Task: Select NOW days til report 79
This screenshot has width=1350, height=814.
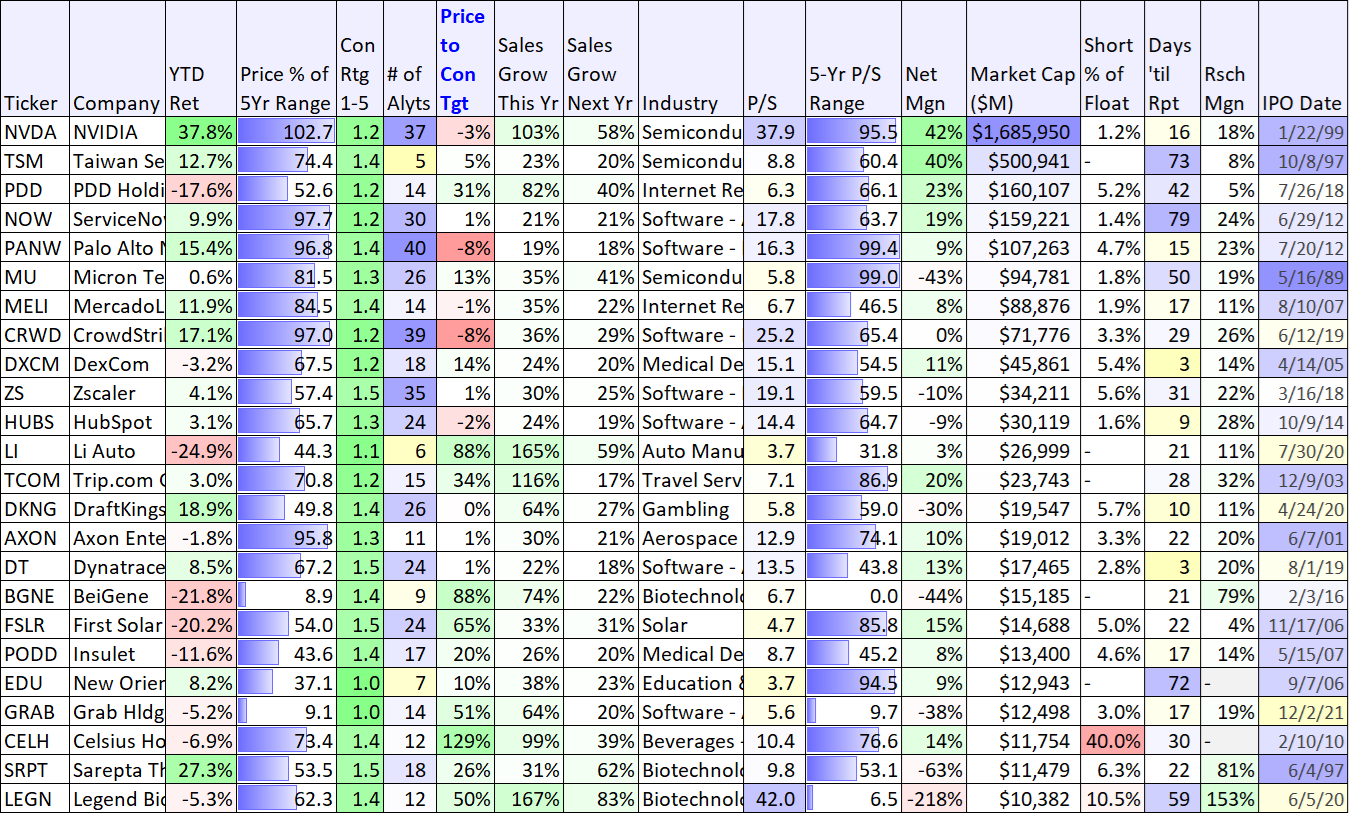Action: click(1171, 219)
